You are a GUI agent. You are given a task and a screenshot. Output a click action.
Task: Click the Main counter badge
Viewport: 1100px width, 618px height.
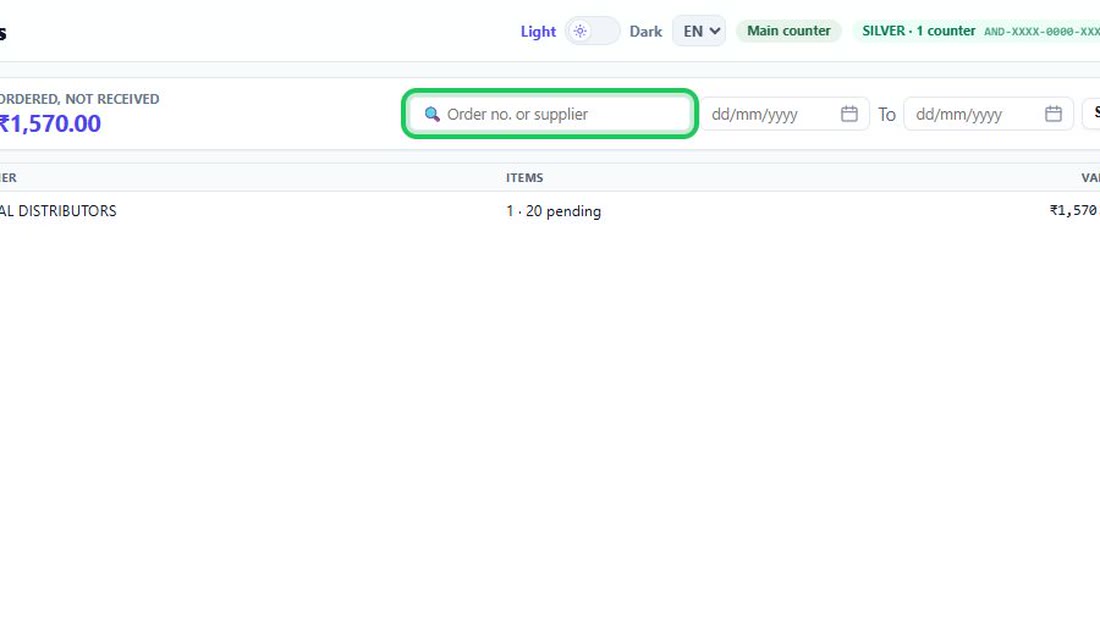point(789,31)
